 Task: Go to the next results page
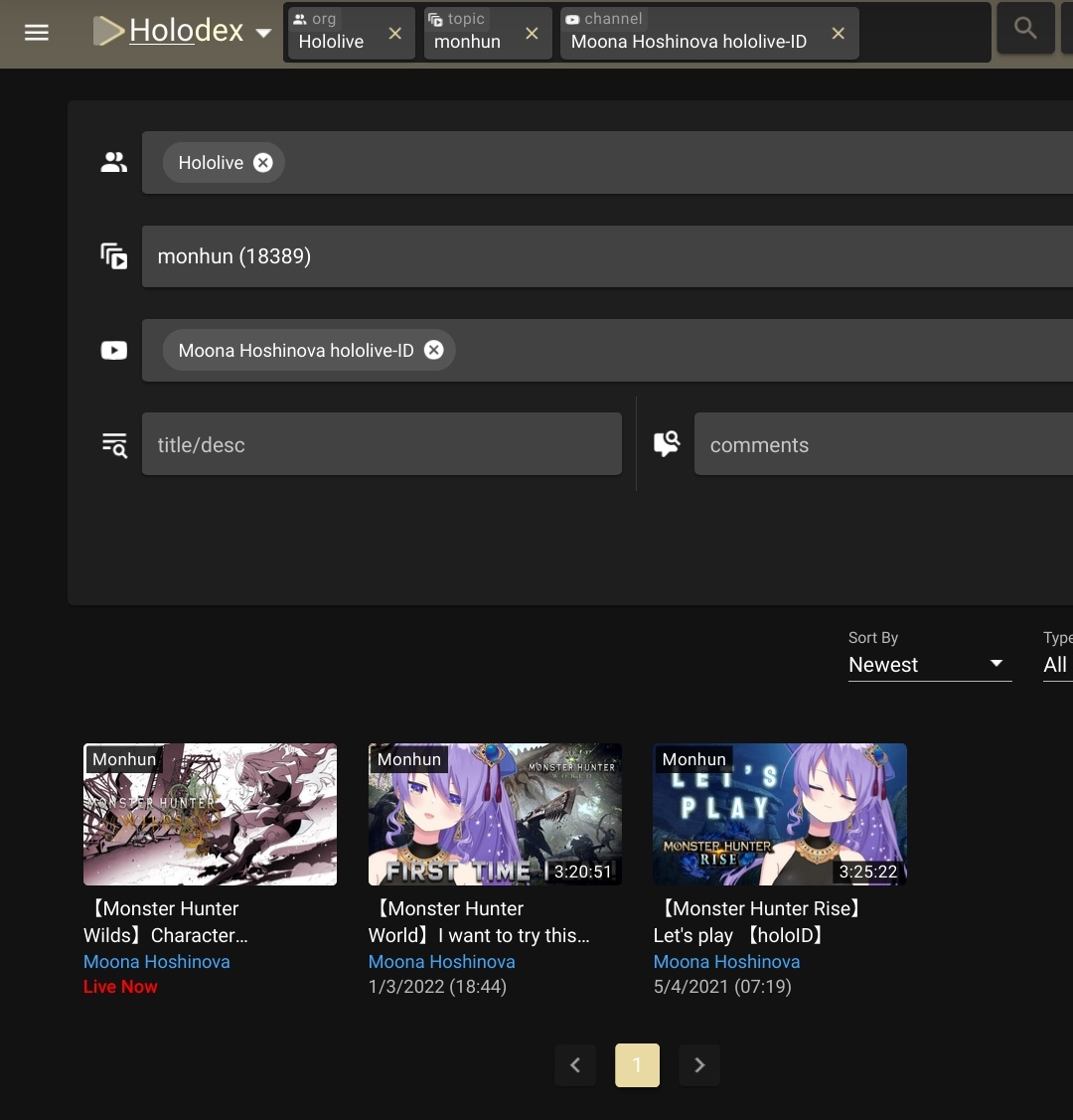click(699, 1065)
